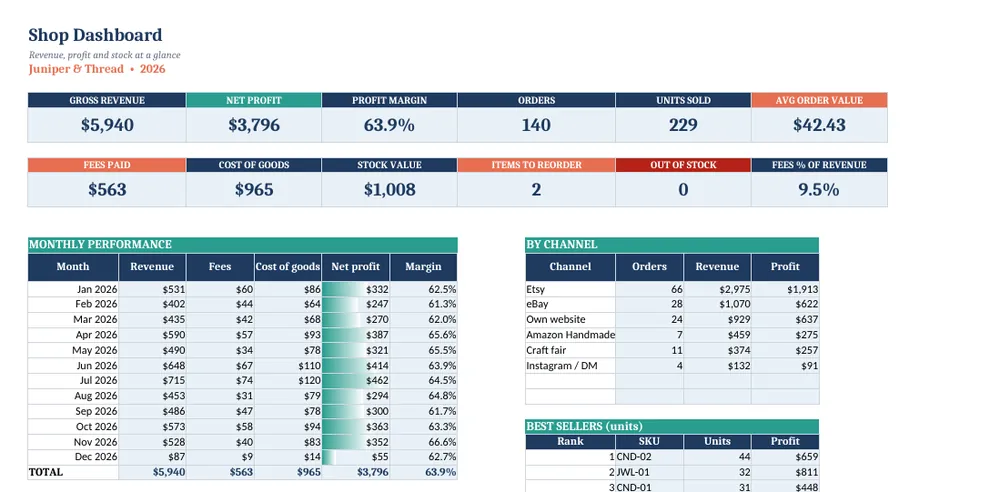This screenshot has width=1000, height=492.
Task: Select Sep 2026 net profit cell $300
Action: click(x=356, y=412)
